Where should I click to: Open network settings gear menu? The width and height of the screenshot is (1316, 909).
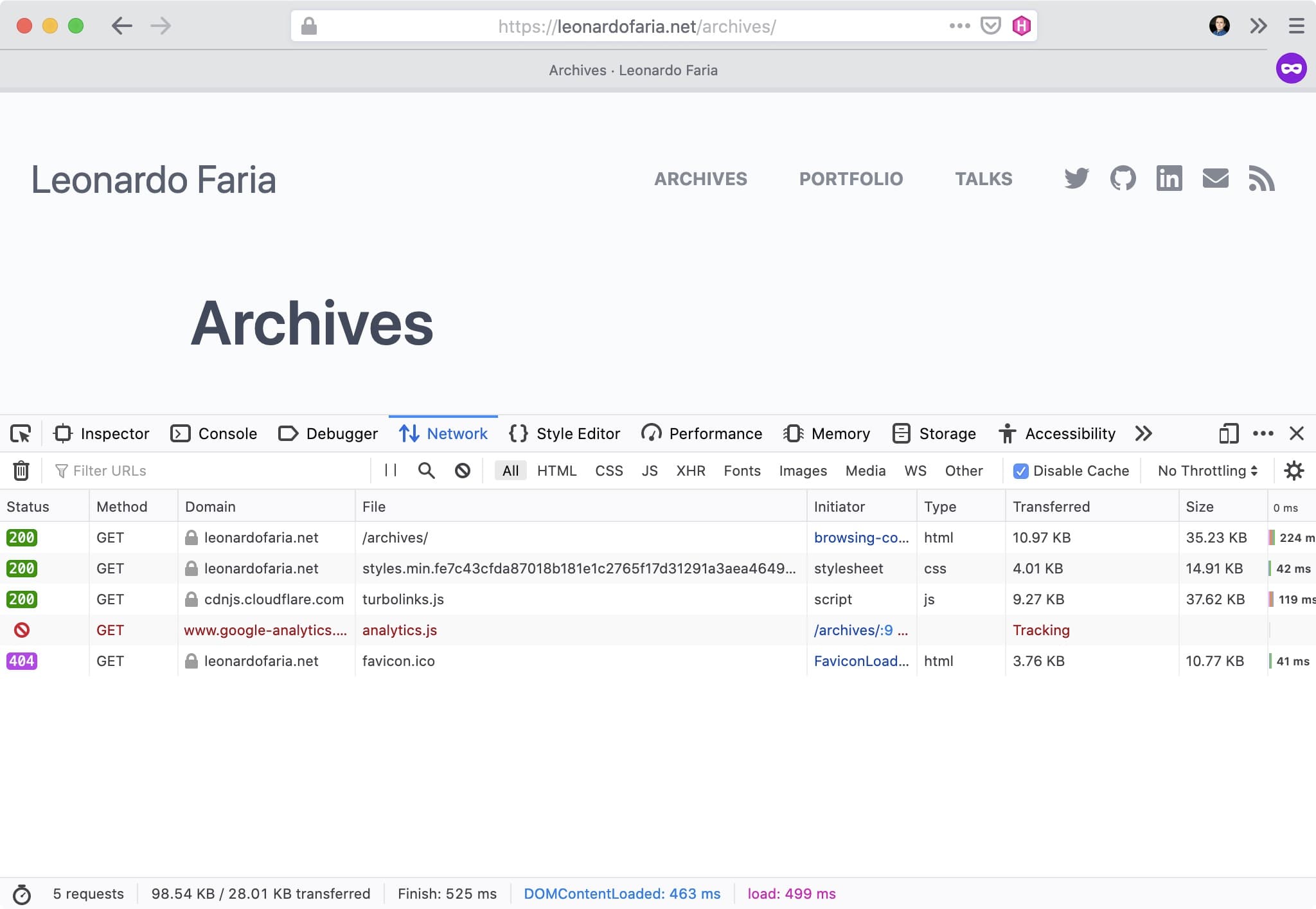click(x=1294, y=471)
